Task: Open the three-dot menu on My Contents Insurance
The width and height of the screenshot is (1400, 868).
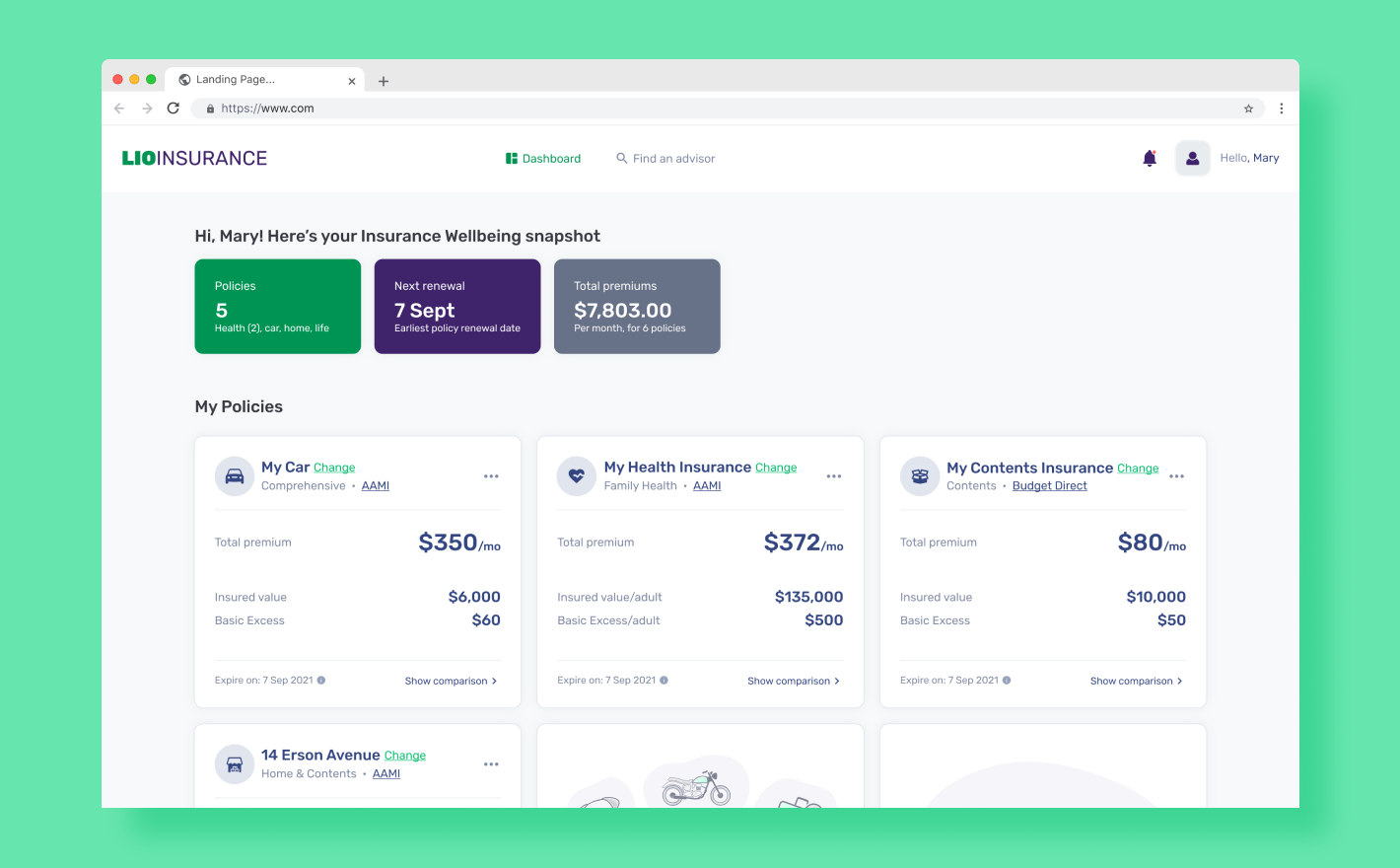Action: (1176, 475)
